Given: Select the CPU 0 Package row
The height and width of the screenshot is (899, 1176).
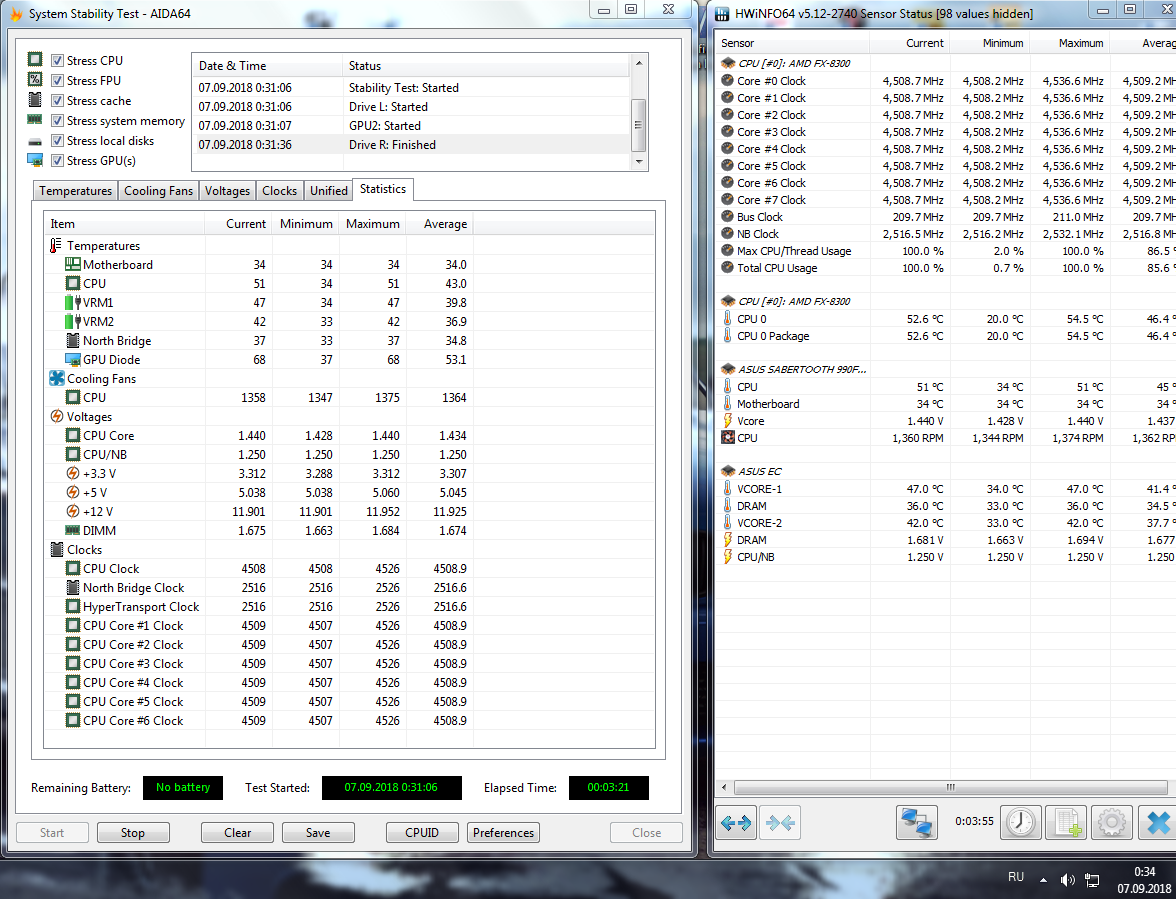Looking at the screenshot, I should click(946, 336).
